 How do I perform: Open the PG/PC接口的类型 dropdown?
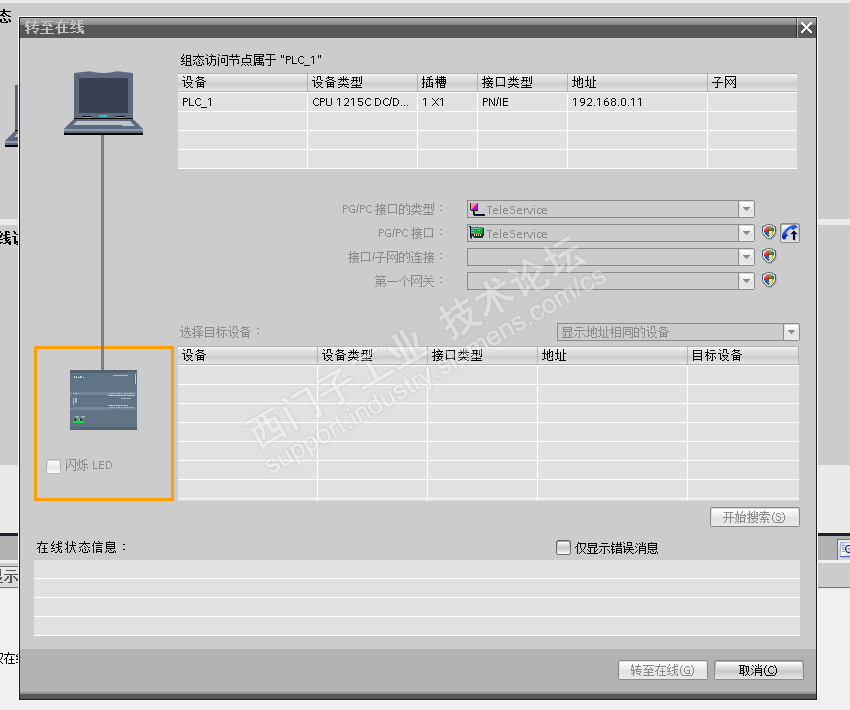tap(746, 209)
